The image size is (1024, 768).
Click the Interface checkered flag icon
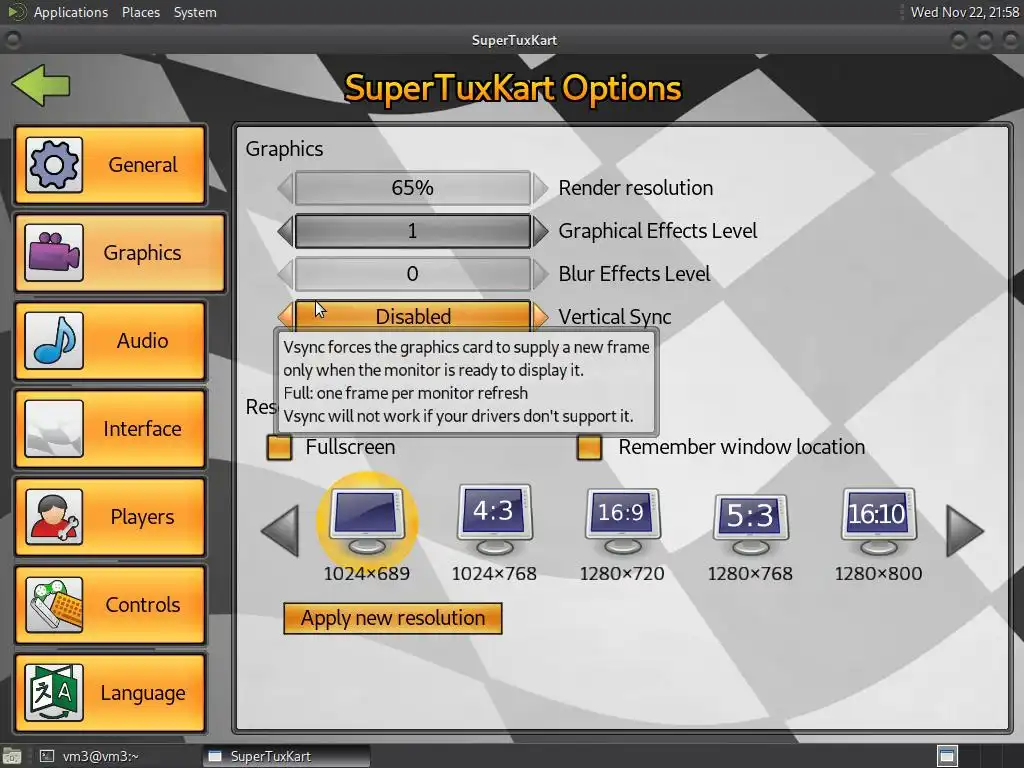54,428
